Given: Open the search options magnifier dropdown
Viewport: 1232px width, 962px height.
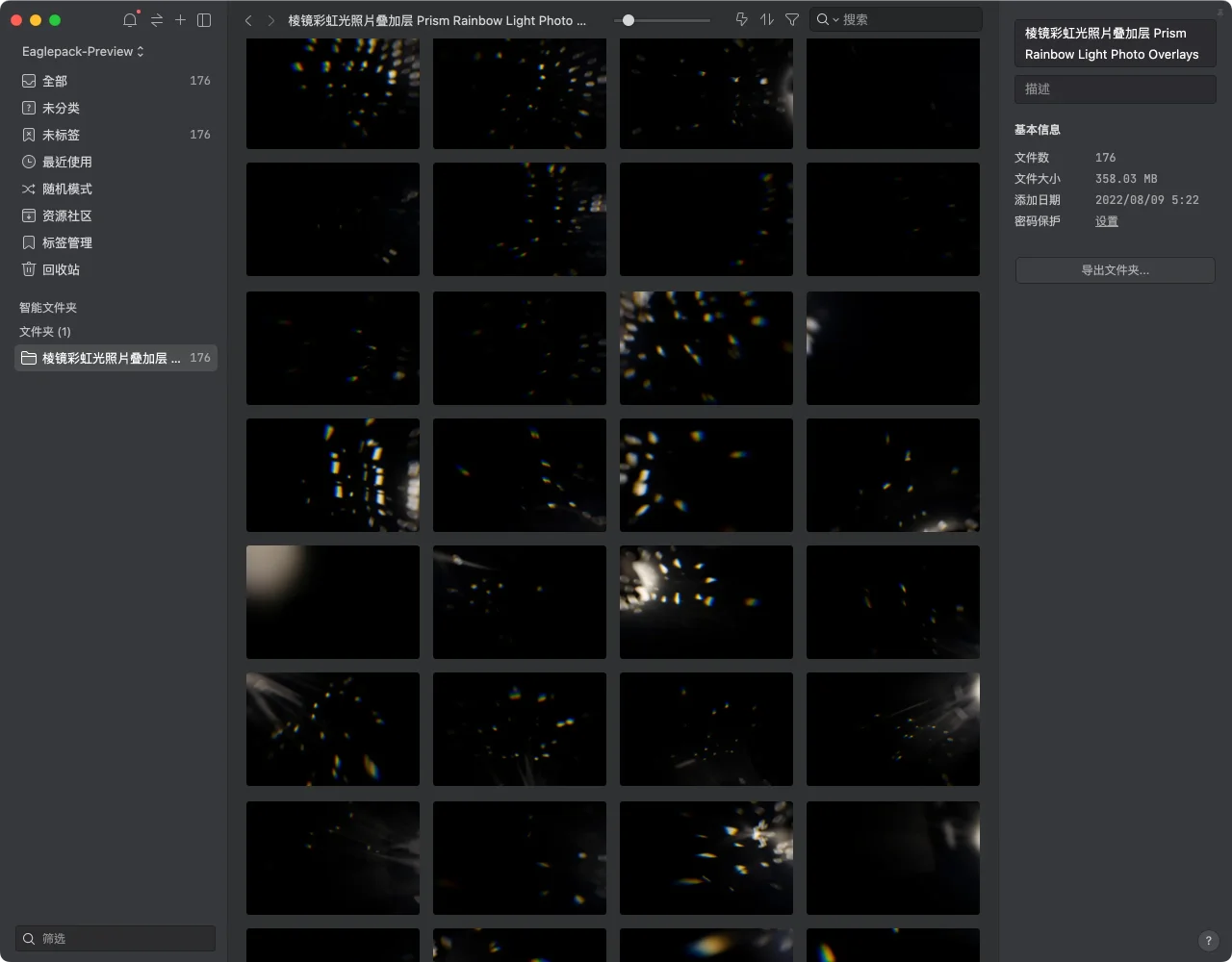Looking at the screenshot, I should tap(828, 19).
